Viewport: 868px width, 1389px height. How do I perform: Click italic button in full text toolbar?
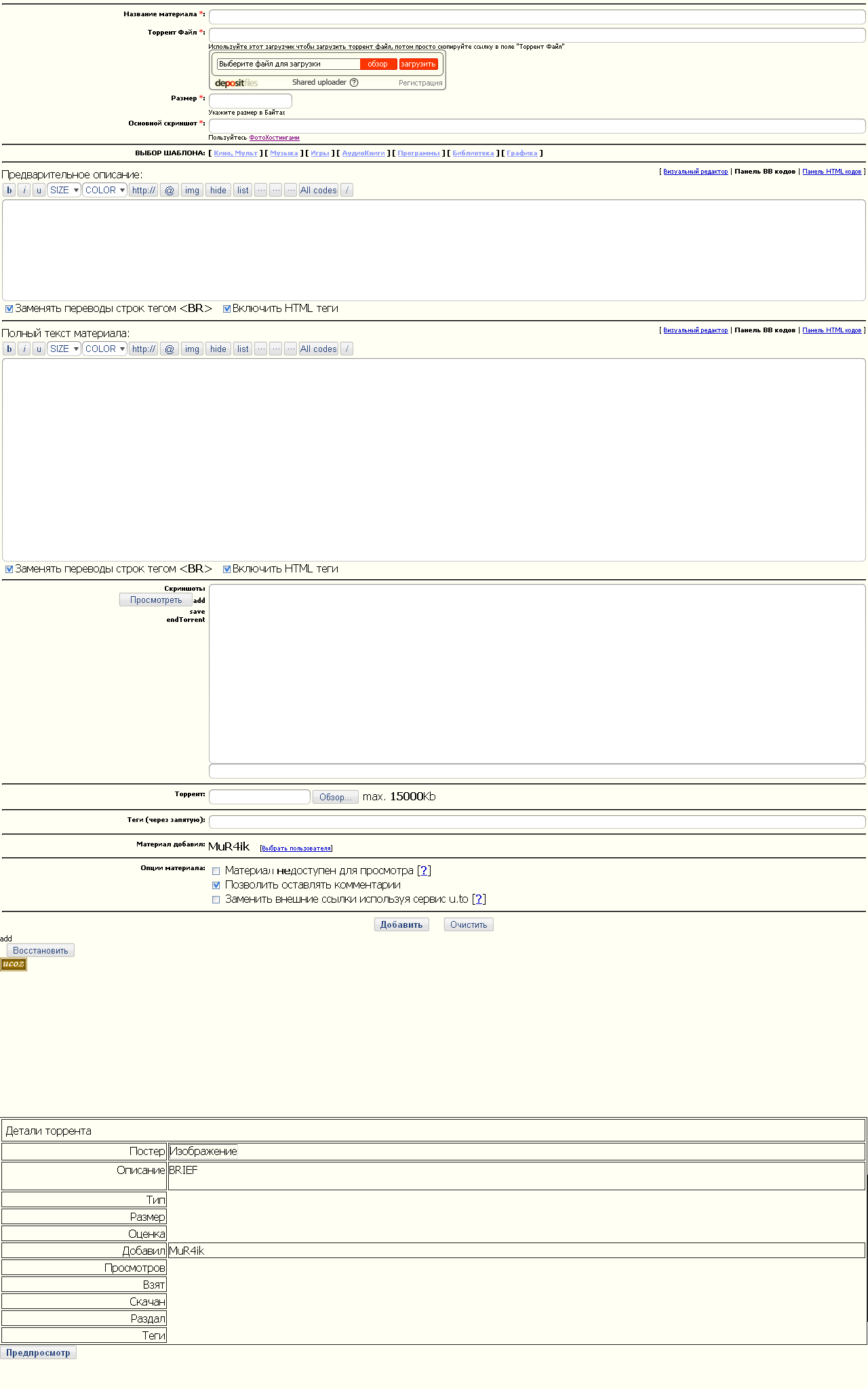[x=24, y=349]
